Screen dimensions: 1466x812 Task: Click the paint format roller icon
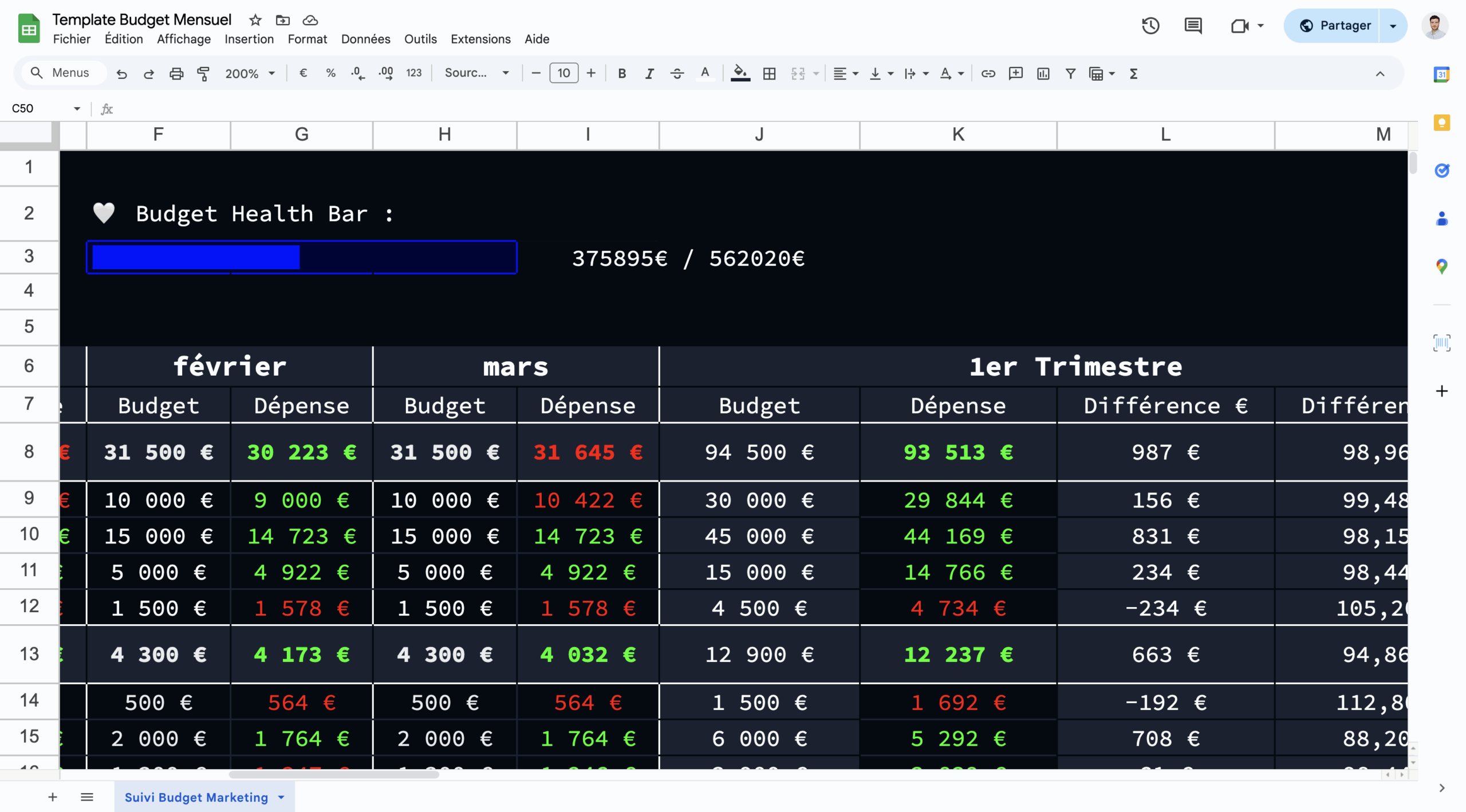click(203, 73)
